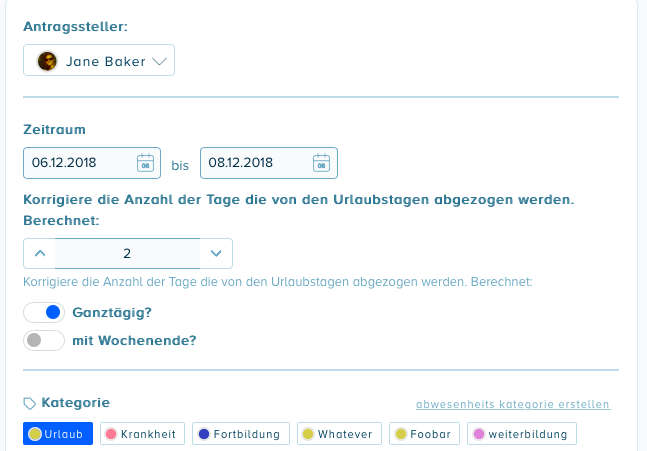Click the Antragssteller: label
This screenshot has height=451, width=647.
pyautogui.click(x=76, y=26)
